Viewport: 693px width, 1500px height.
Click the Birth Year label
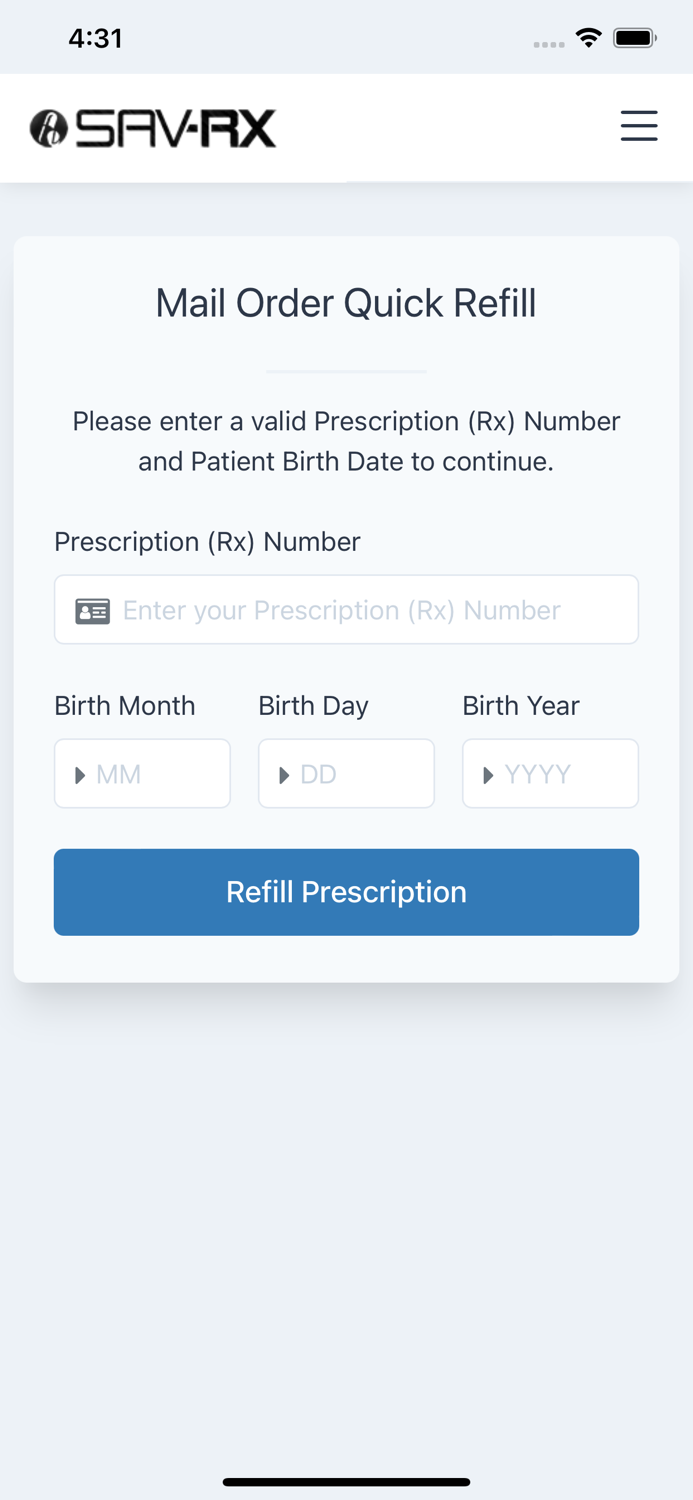520,706
